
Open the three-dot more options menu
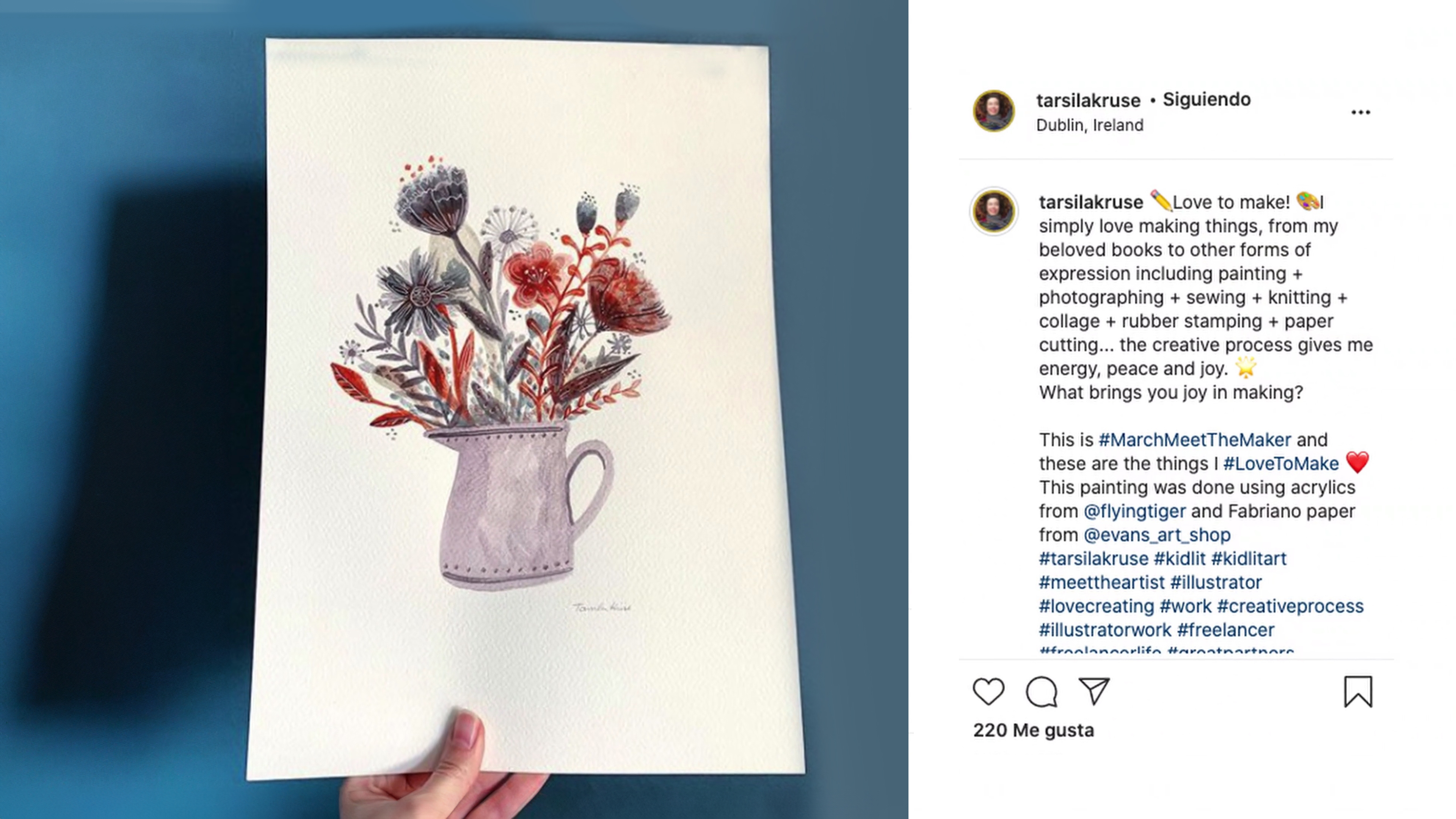click(x=1360, y=112)
